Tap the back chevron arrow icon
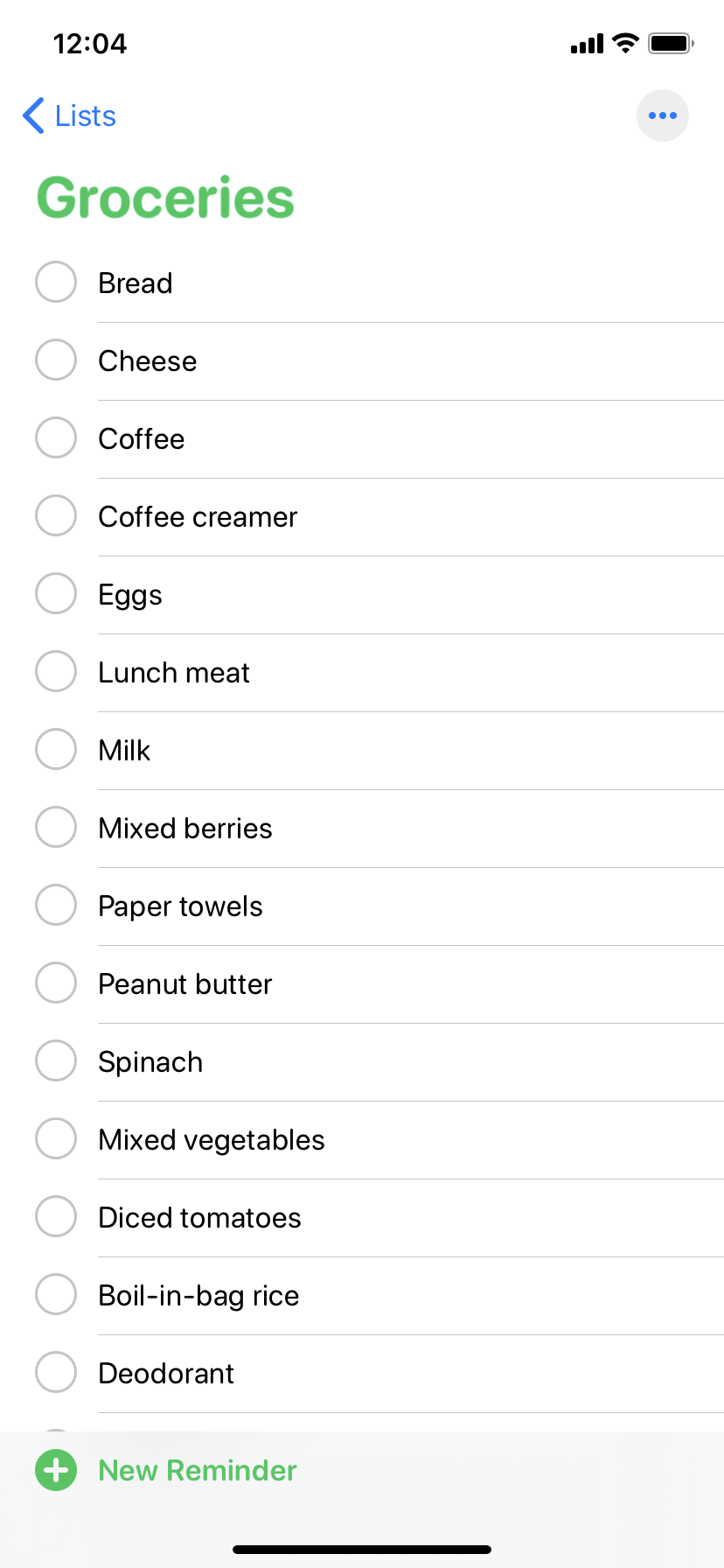Screen dimensions: 724x1568 (x=33, y=115)
